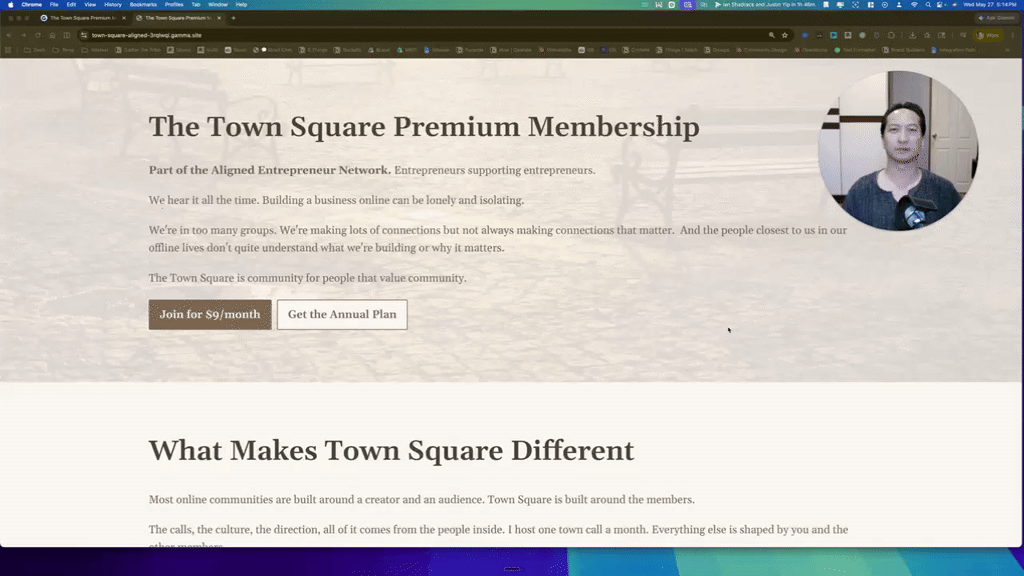Viewport: 1024px width, 576px height.
Task: Open the Text Formatter bookmark
Action: point(855,50)
